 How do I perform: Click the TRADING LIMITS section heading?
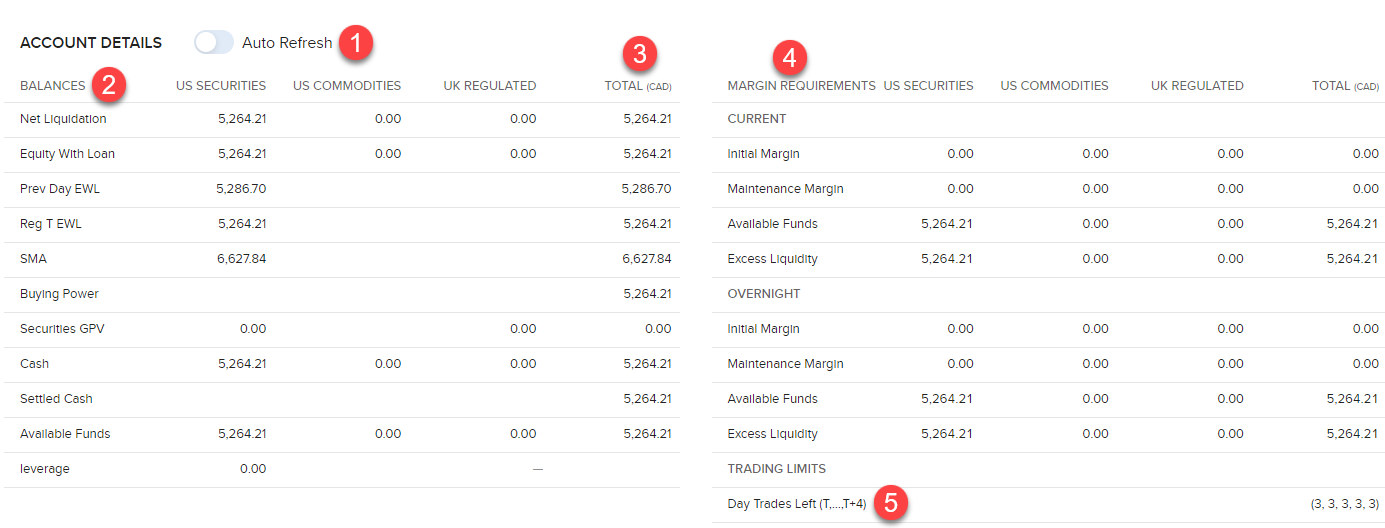coord(777,469)
